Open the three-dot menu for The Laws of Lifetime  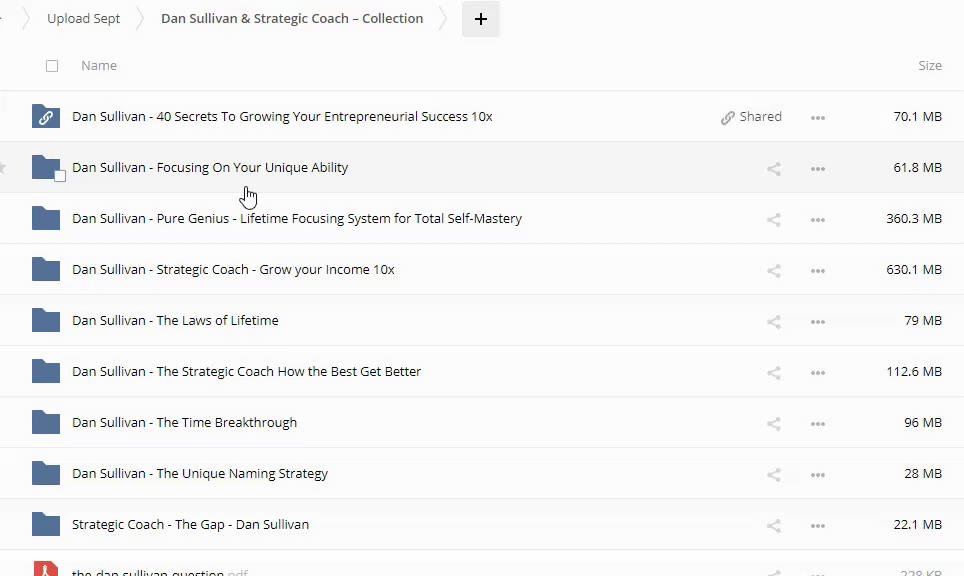click(818, 321)
